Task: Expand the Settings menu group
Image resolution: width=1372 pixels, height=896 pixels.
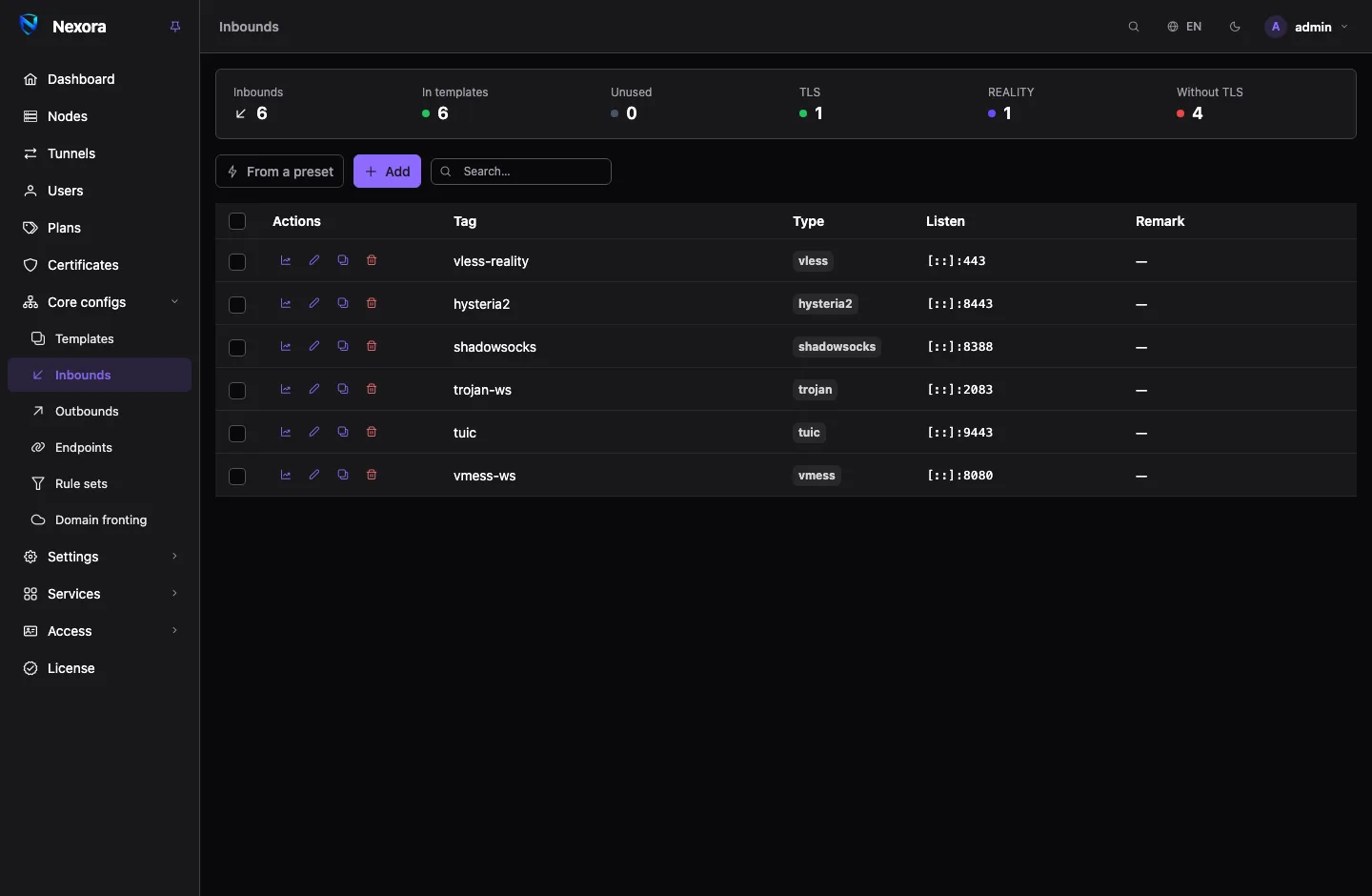Action: tap(100, 557)
